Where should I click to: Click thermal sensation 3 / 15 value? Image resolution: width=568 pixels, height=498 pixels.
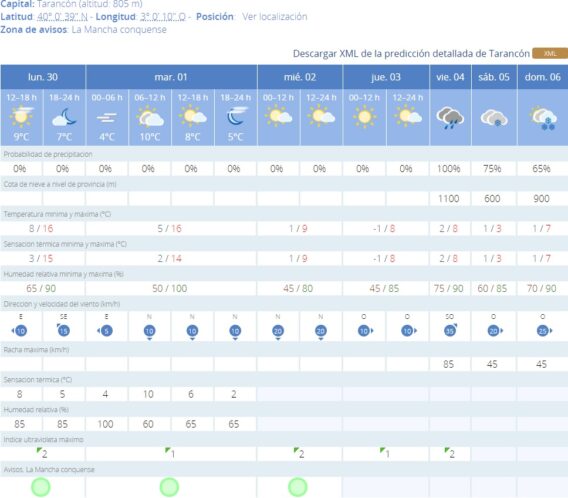[x=41, y=259]
